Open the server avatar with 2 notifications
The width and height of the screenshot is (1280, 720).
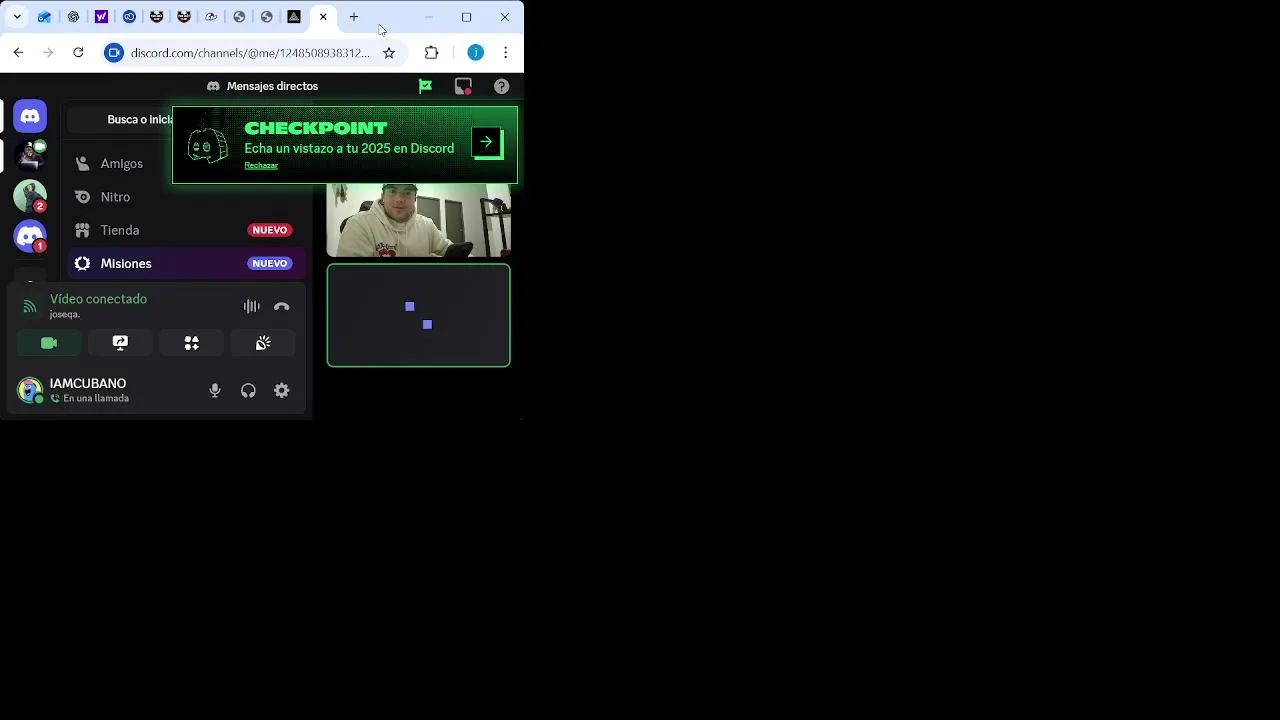(30, 196)
